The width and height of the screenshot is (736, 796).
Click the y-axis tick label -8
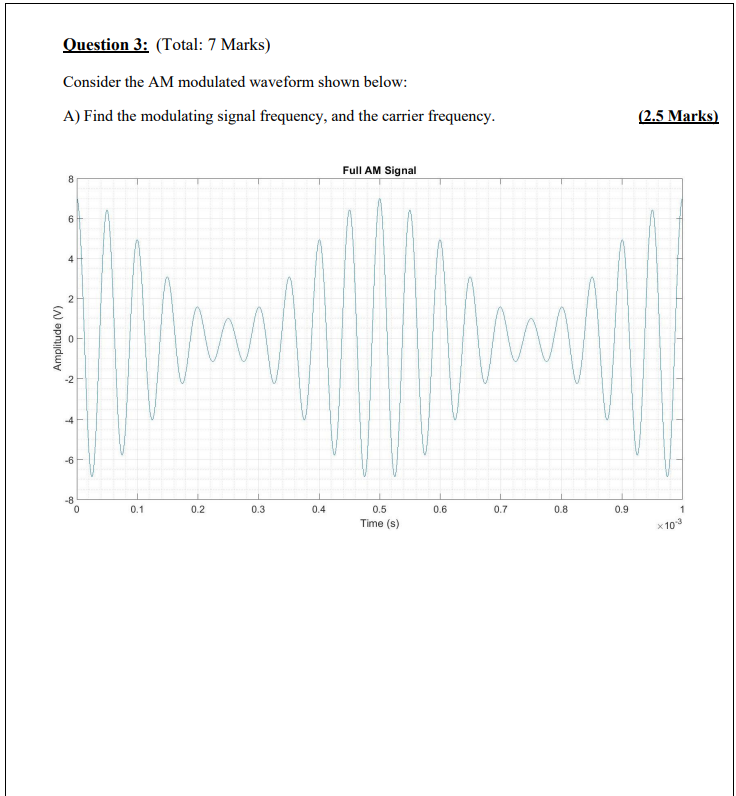(69, 500)
